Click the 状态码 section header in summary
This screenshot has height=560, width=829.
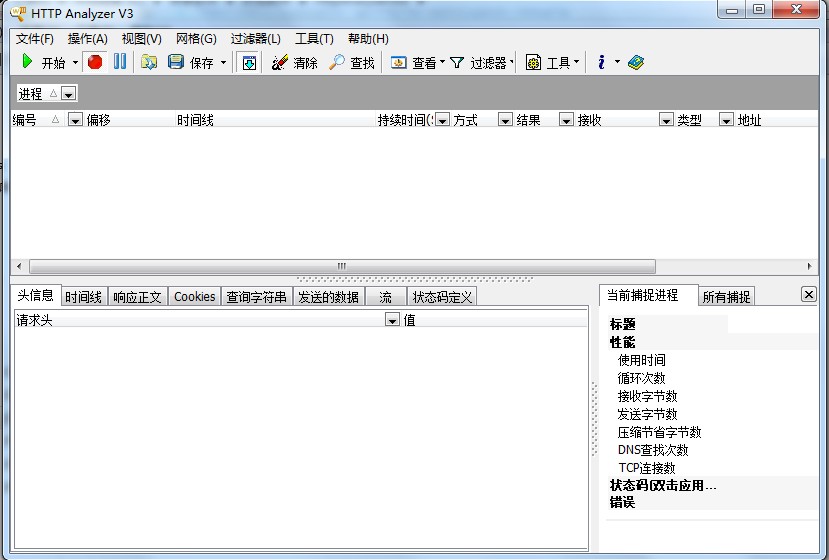point(712,485)
